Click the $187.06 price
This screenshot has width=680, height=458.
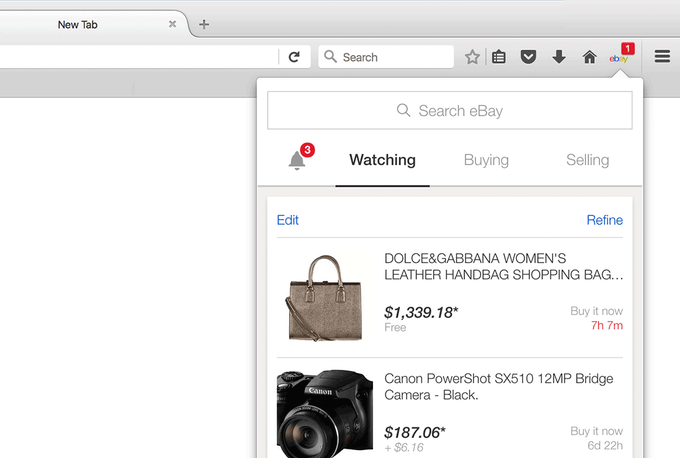tap(415, 432)
